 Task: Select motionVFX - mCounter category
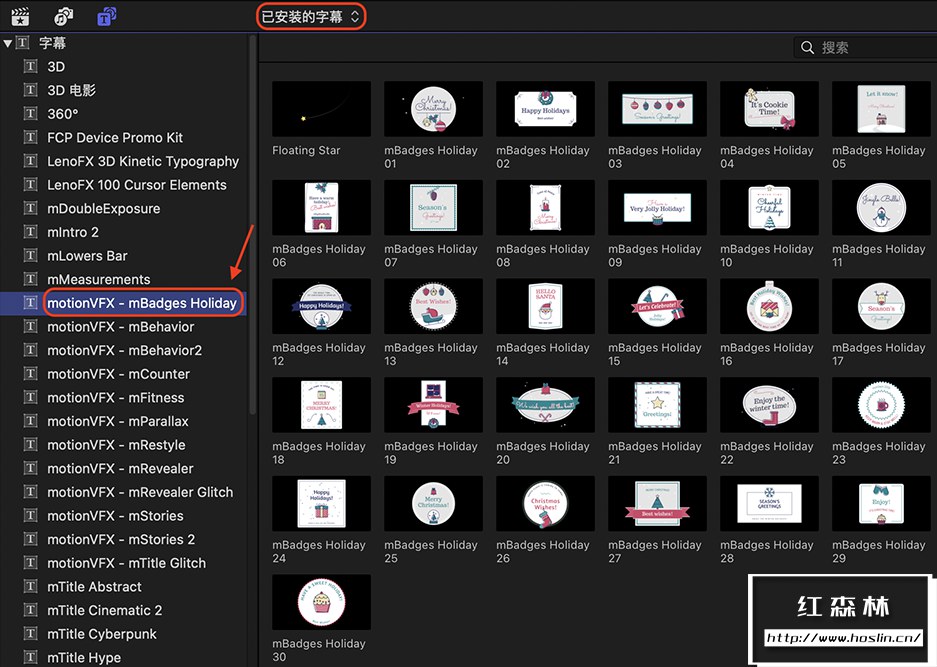coord(118,374)
